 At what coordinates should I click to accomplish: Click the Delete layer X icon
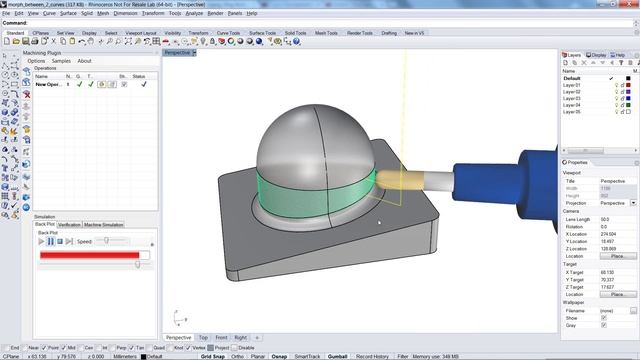tap(584, 63)
